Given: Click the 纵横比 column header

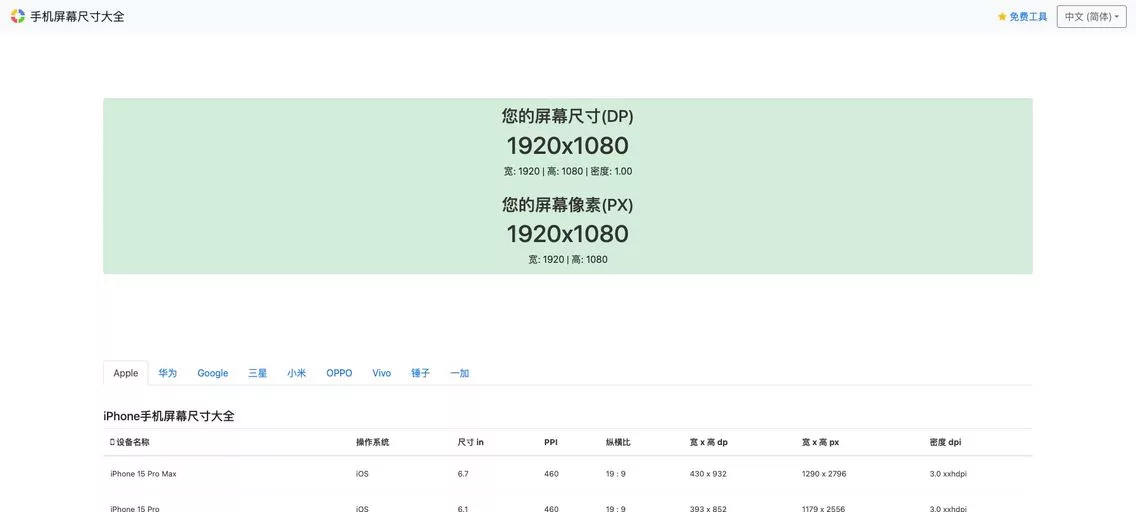Looking at the screenshot, I should pos(619,442).
